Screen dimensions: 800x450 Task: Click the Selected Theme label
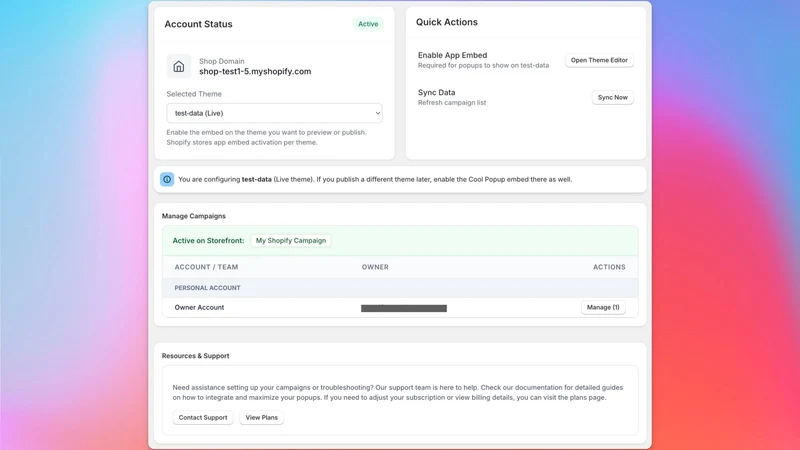pos(194,94)
